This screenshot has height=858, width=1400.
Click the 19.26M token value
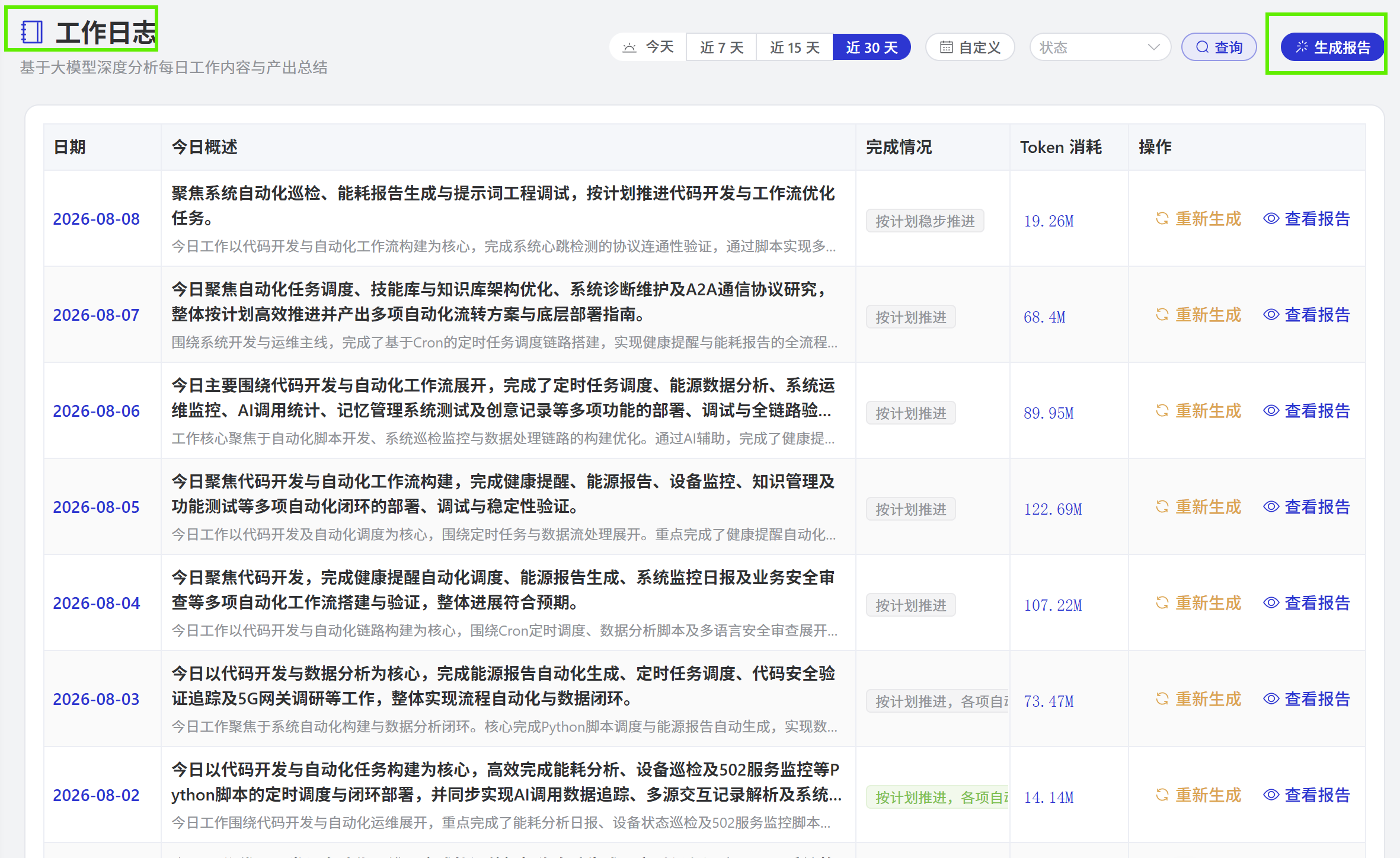click(x=1049, y=221)
